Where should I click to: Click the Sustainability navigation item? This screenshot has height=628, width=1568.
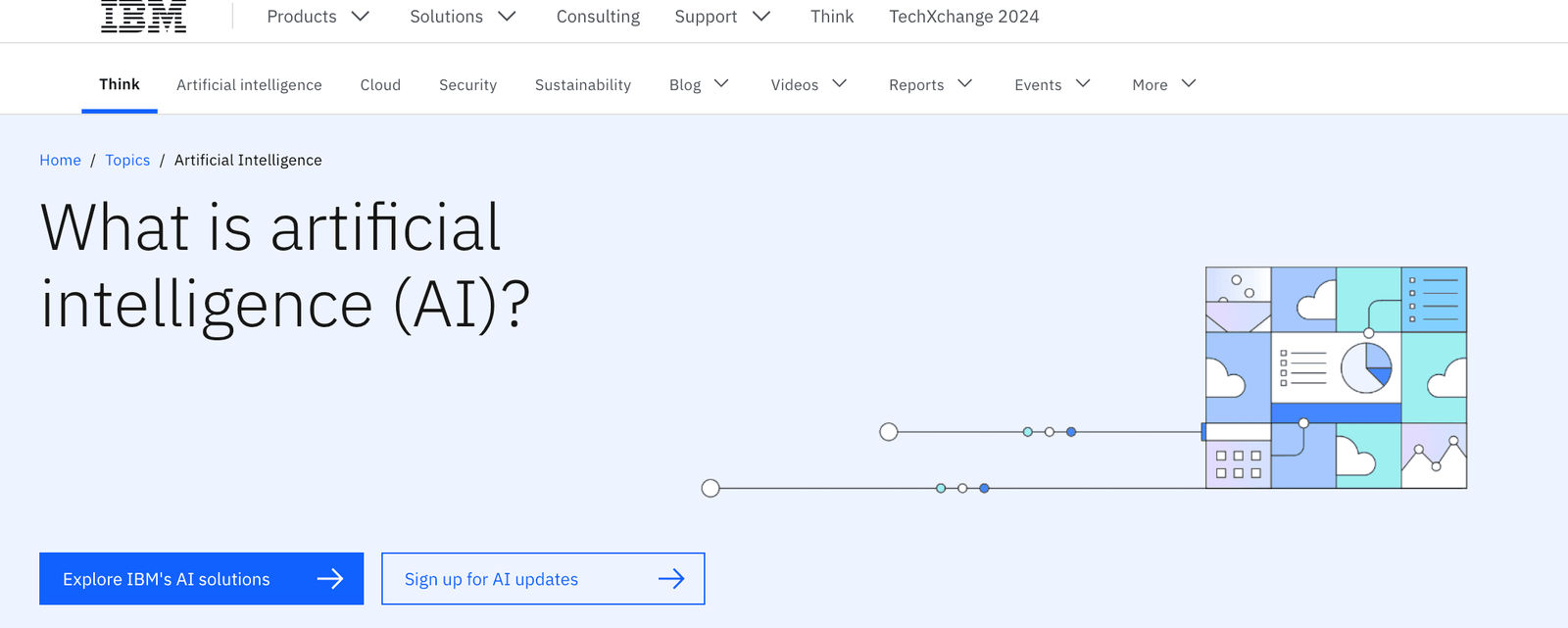[583, 85]
